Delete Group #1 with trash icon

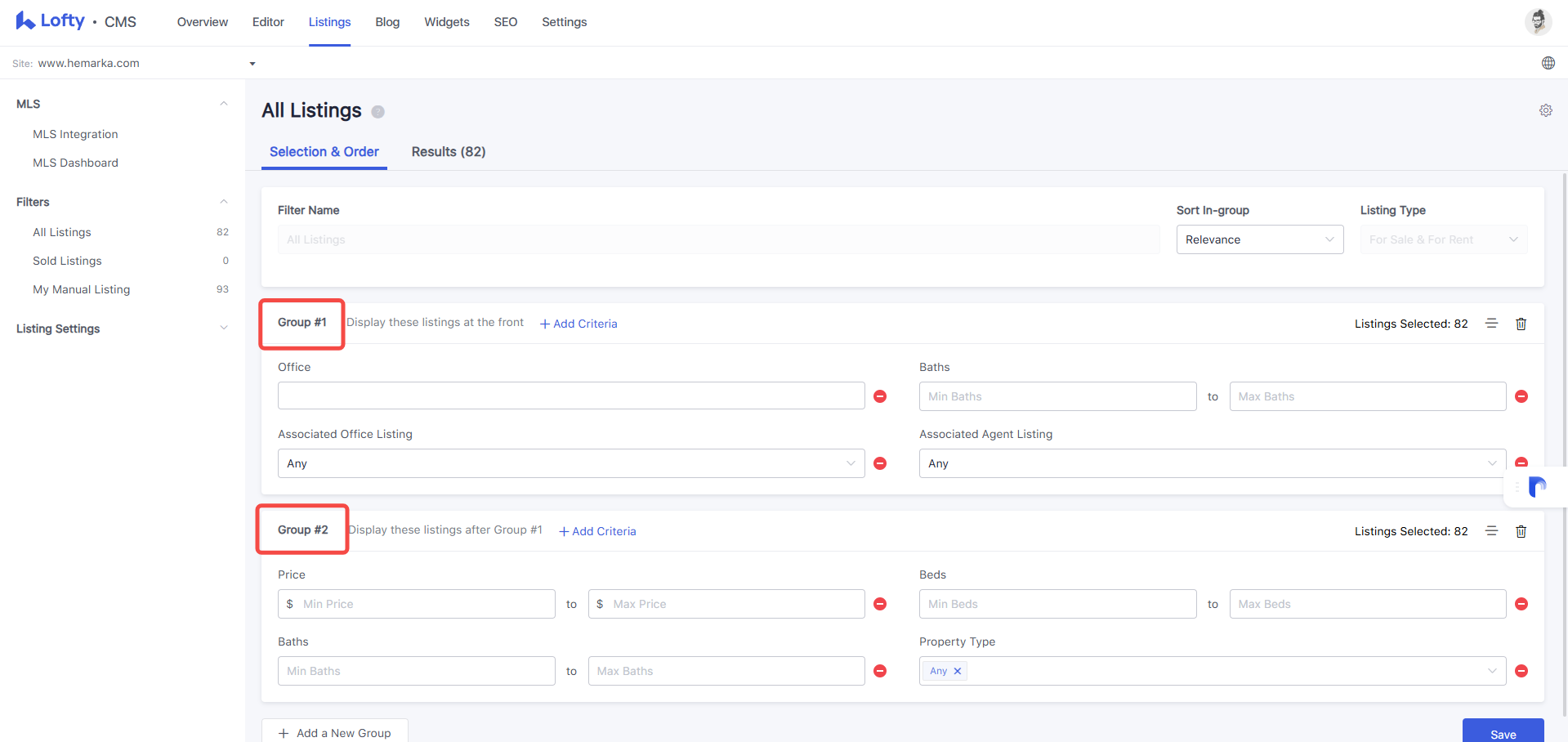1521,324
